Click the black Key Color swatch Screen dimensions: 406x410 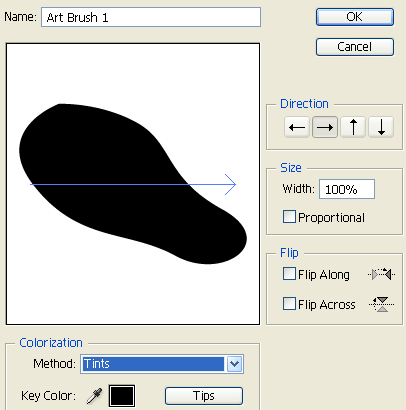122,396
